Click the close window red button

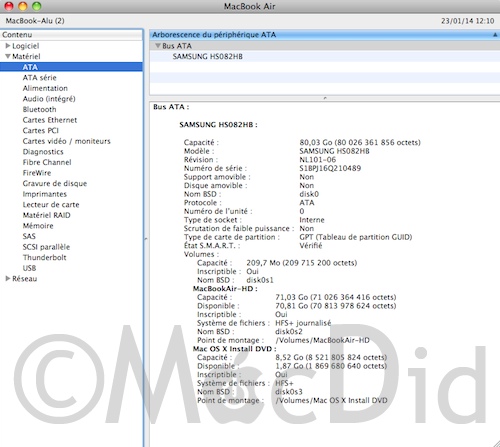click(x=9, y=6)
